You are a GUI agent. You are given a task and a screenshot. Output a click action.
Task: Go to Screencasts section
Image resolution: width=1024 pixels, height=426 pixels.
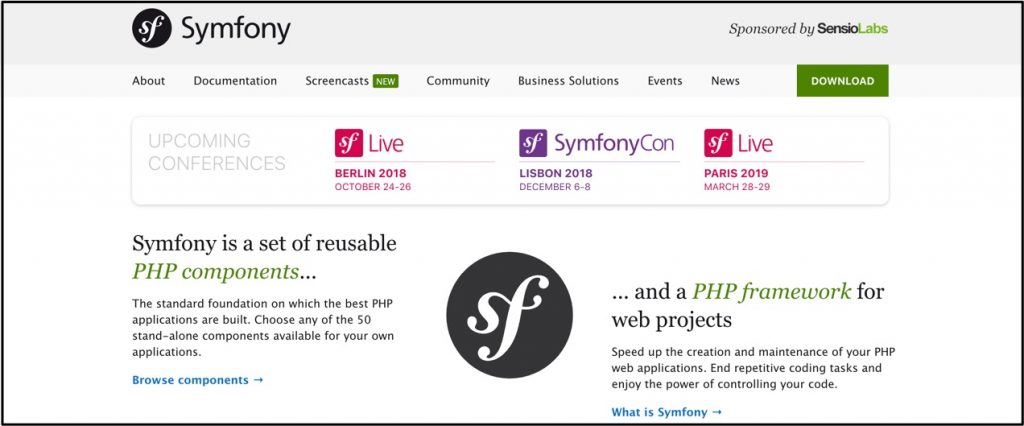(x=337, y=81)
